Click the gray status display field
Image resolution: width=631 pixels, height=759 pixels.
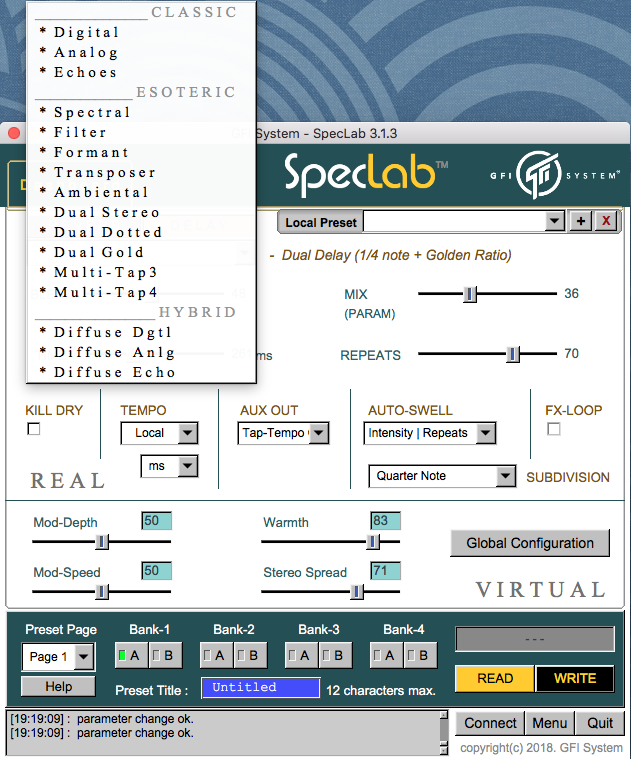pos(535,639)
